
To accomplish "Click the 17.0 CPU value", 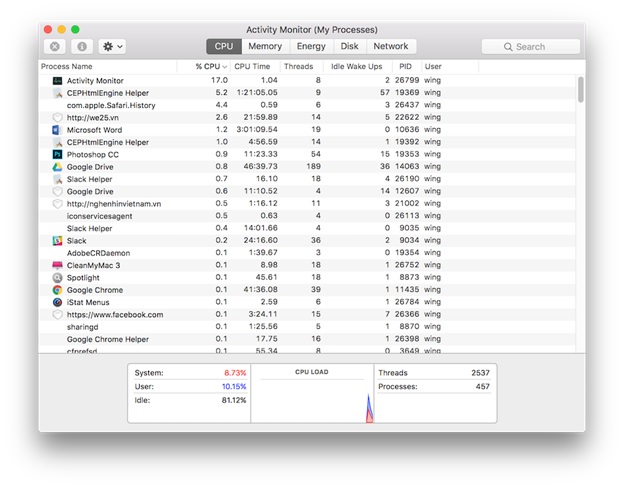I will coord(219,80).
